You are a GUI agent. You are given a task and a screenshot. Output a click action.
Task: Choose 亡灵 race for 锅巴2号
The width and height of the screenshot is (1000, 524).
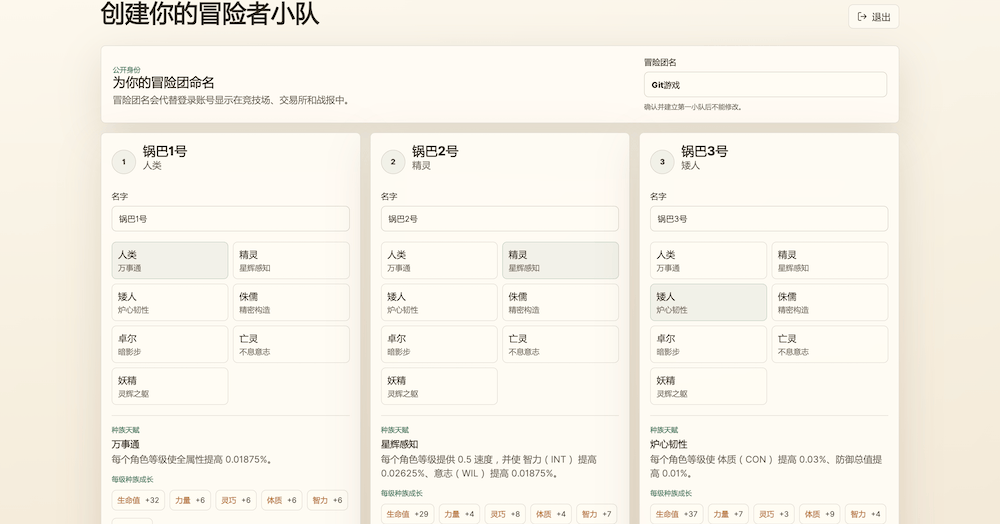pyautogui.click(x=560, y=344)
